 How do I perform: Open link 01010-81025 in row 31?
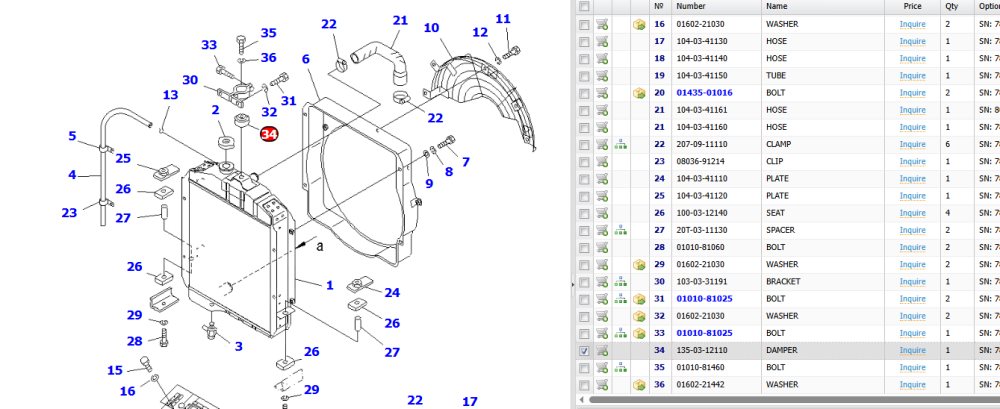(704, 299)
